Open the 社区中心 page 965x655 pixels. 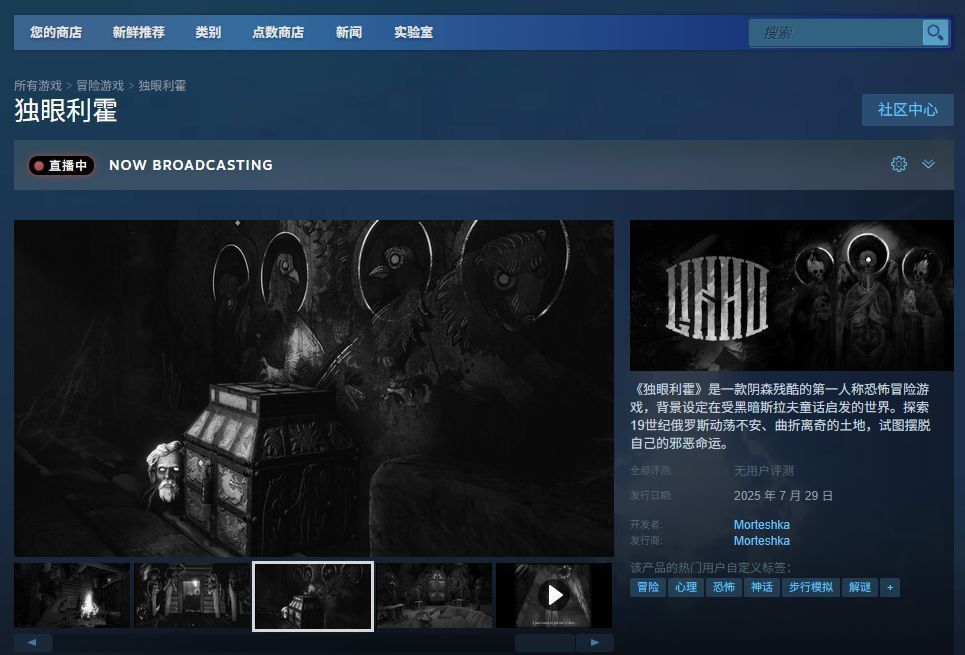tap(907, 110)
